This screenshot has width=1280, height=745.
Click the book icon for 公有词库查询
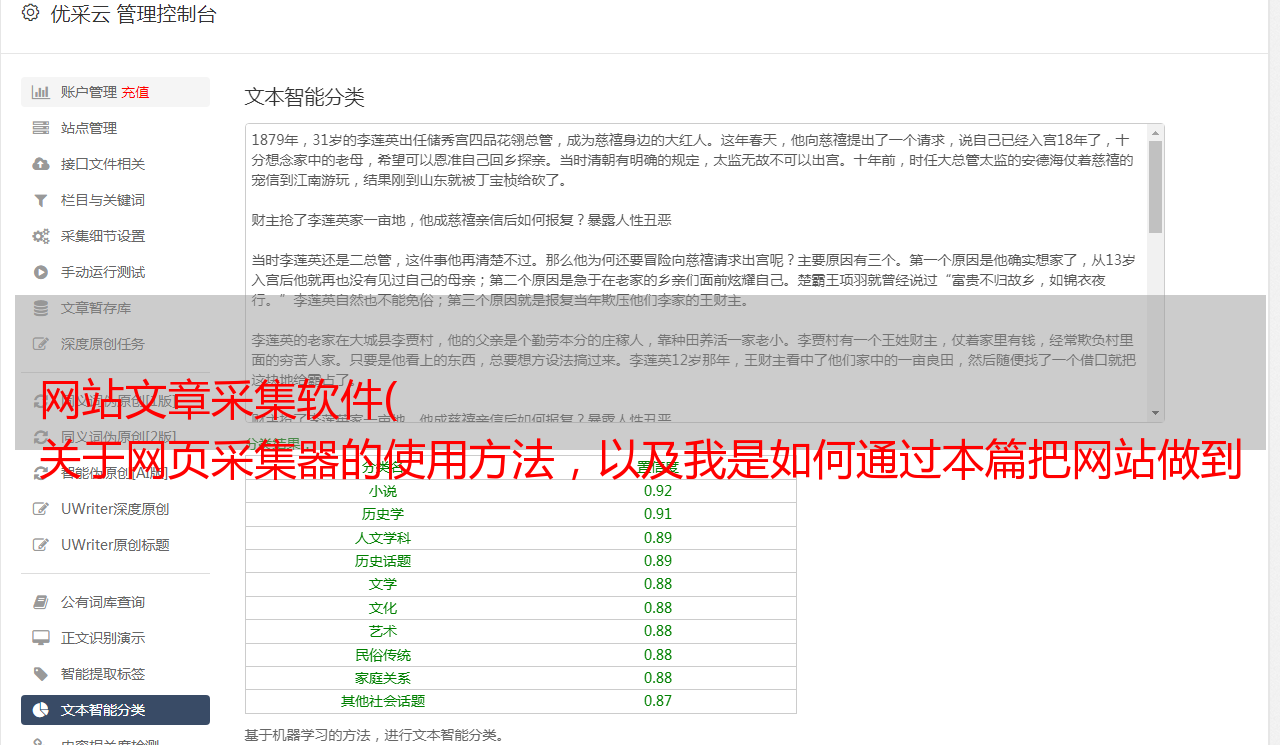[x=41, y=602]
